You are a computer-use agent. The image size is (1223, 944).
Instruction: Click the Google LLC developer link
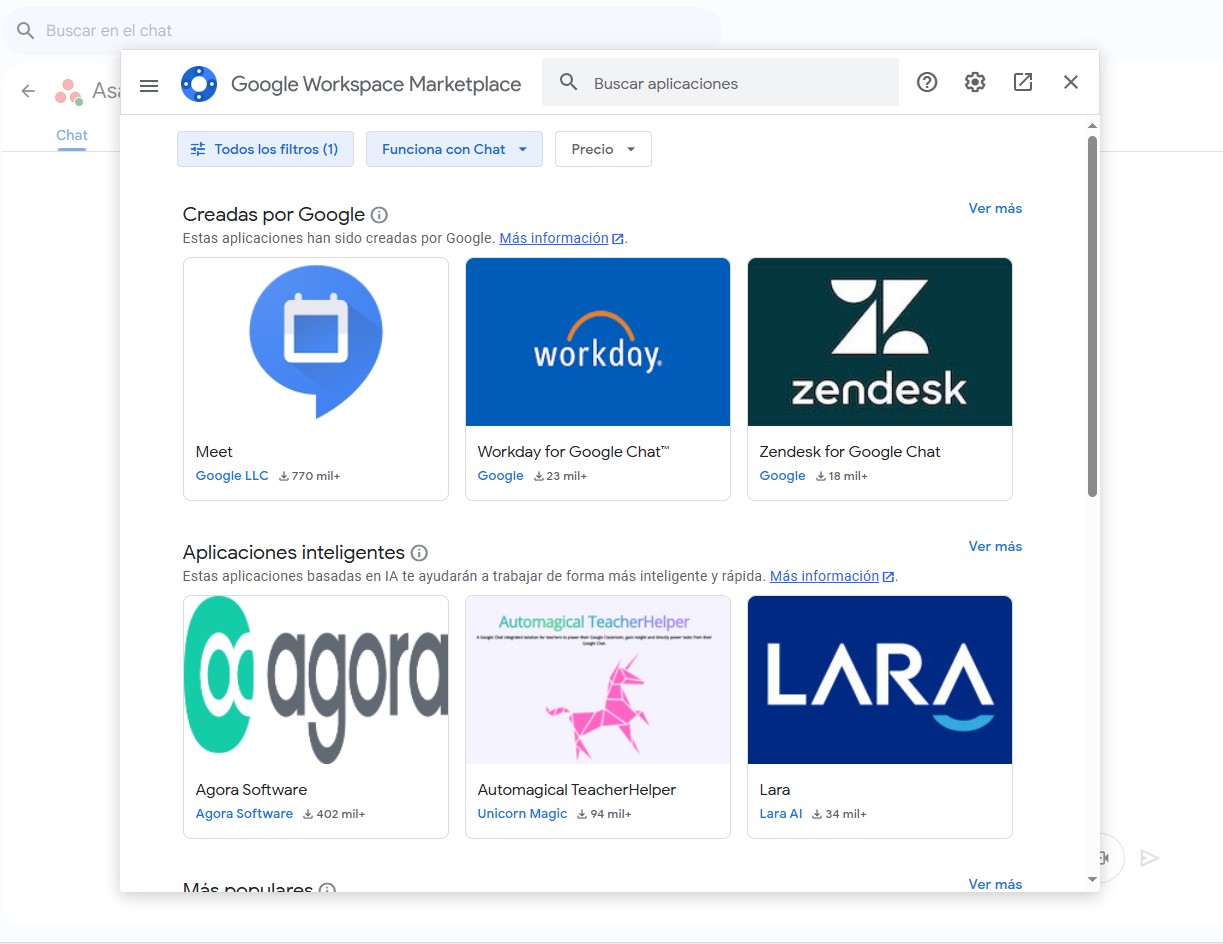click(232, 476)
